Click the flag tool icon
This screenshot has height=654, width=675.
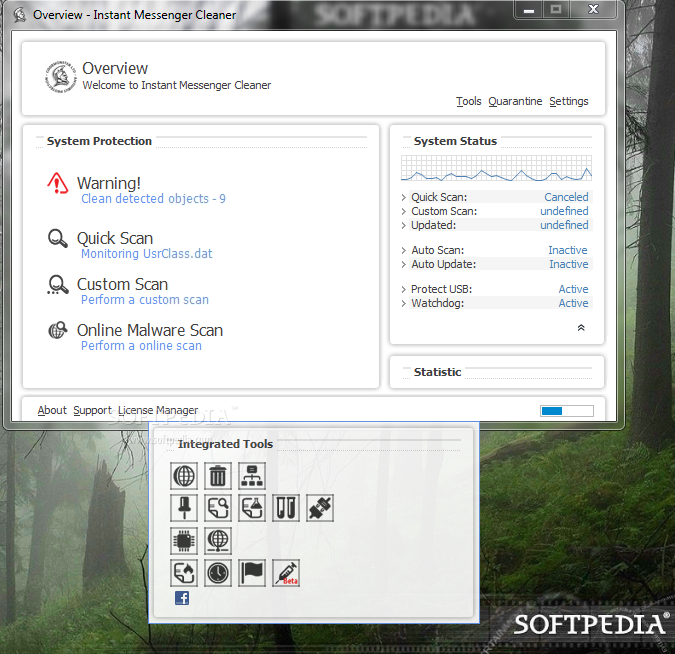coord(252,573)
